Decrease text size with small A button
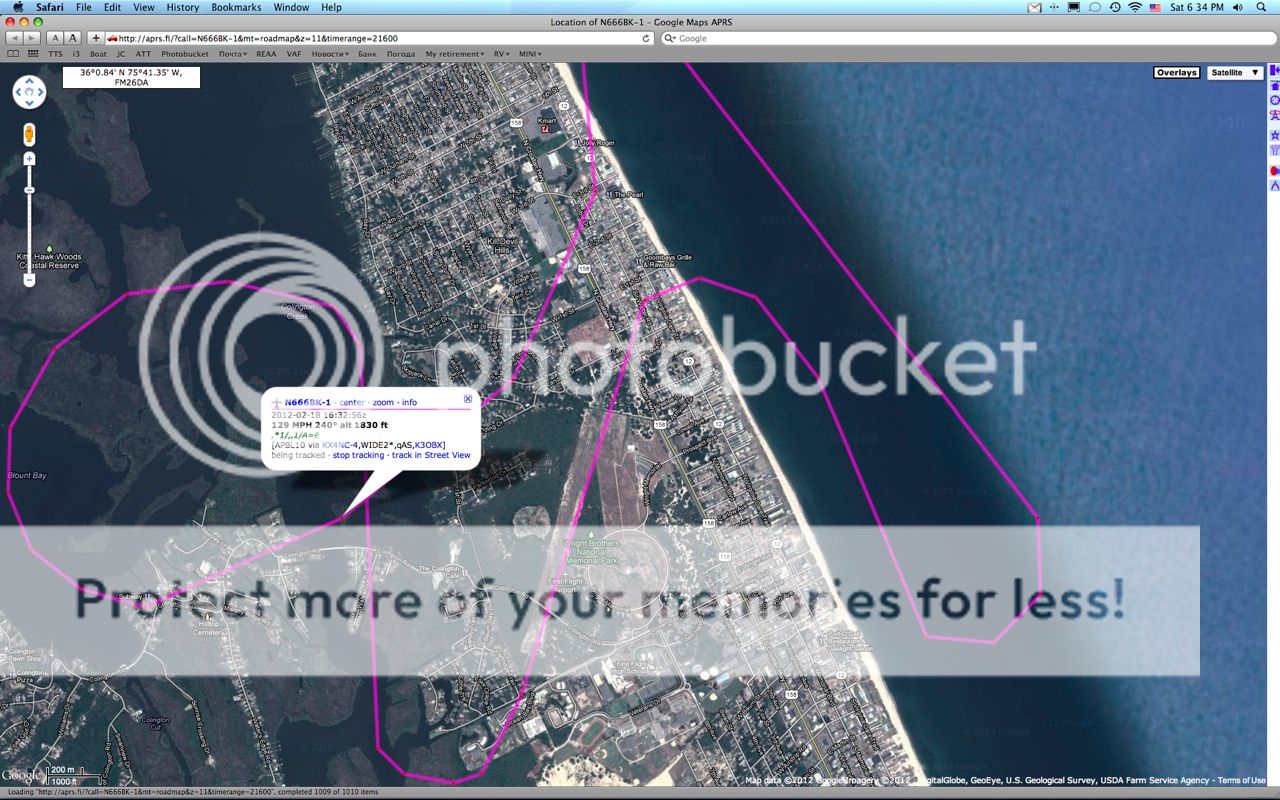 click(x=55, y=38)
